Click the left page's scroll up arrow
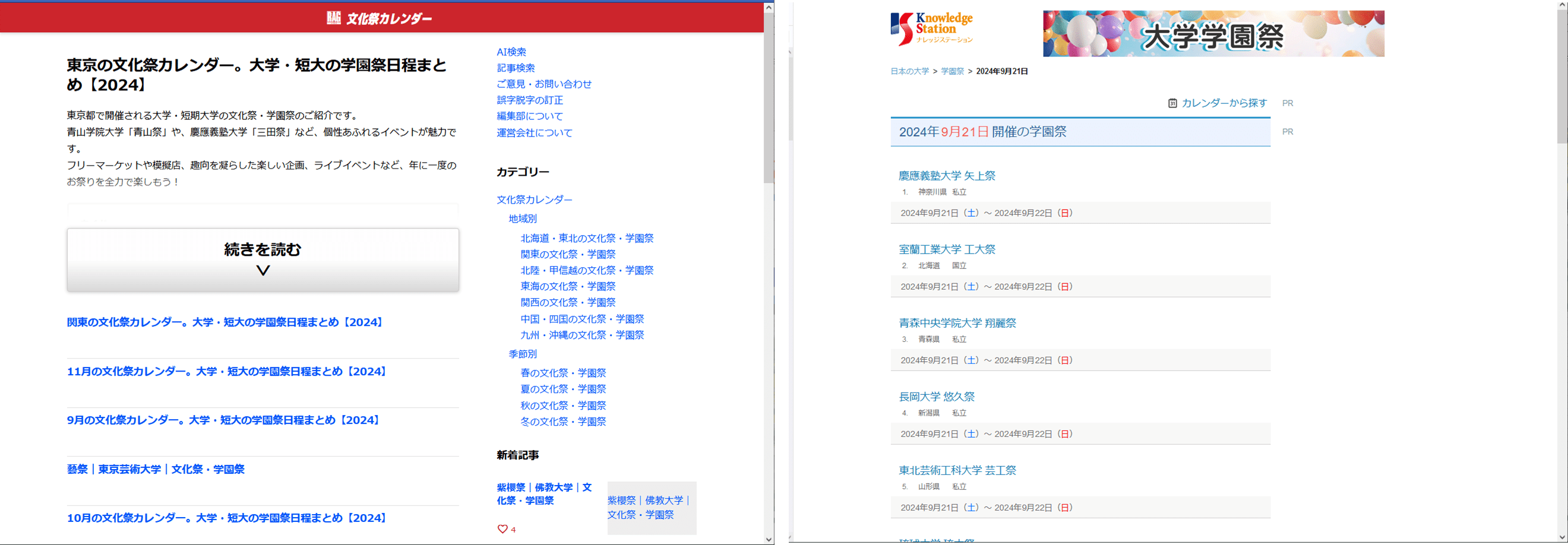Screen dimensions: 1568x545 point(769,7)
